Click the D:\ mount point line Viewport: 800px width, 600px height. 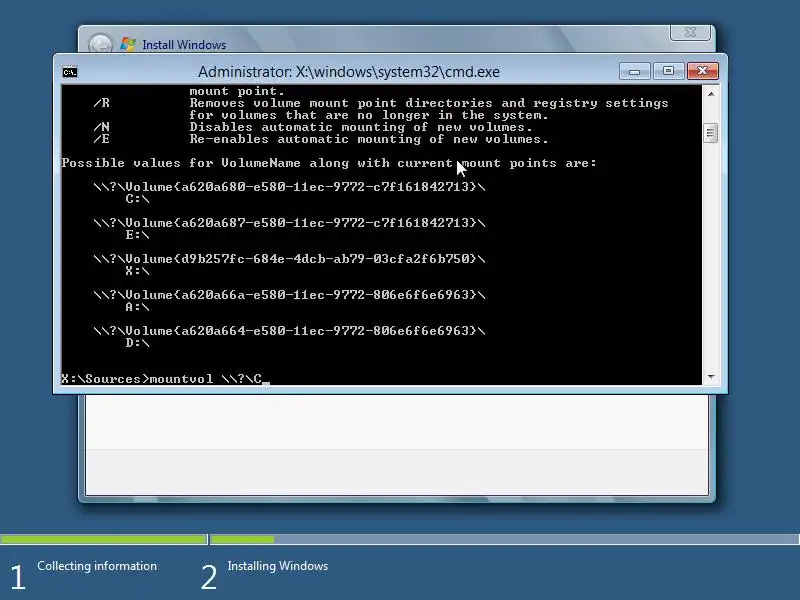pos(137,343)
